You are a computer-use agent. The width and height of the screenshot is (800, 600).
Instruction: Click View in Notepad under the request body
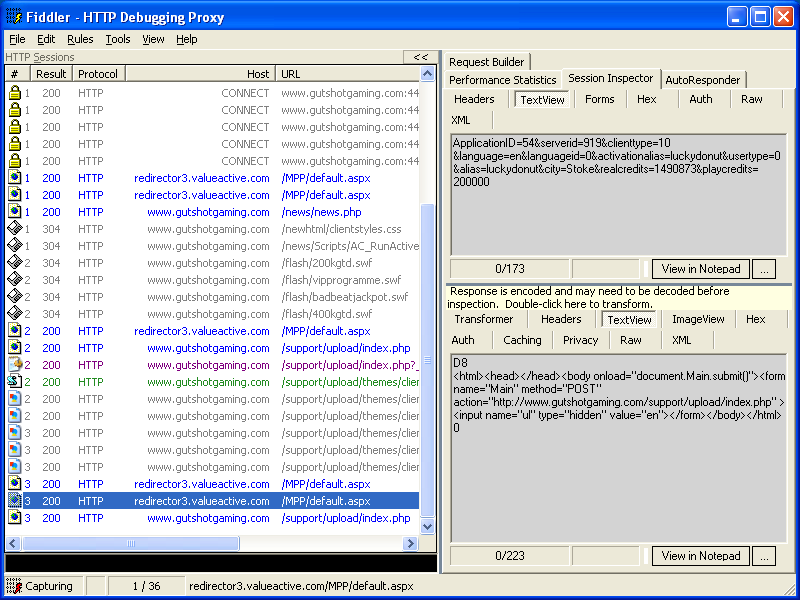tap(701, 269)
